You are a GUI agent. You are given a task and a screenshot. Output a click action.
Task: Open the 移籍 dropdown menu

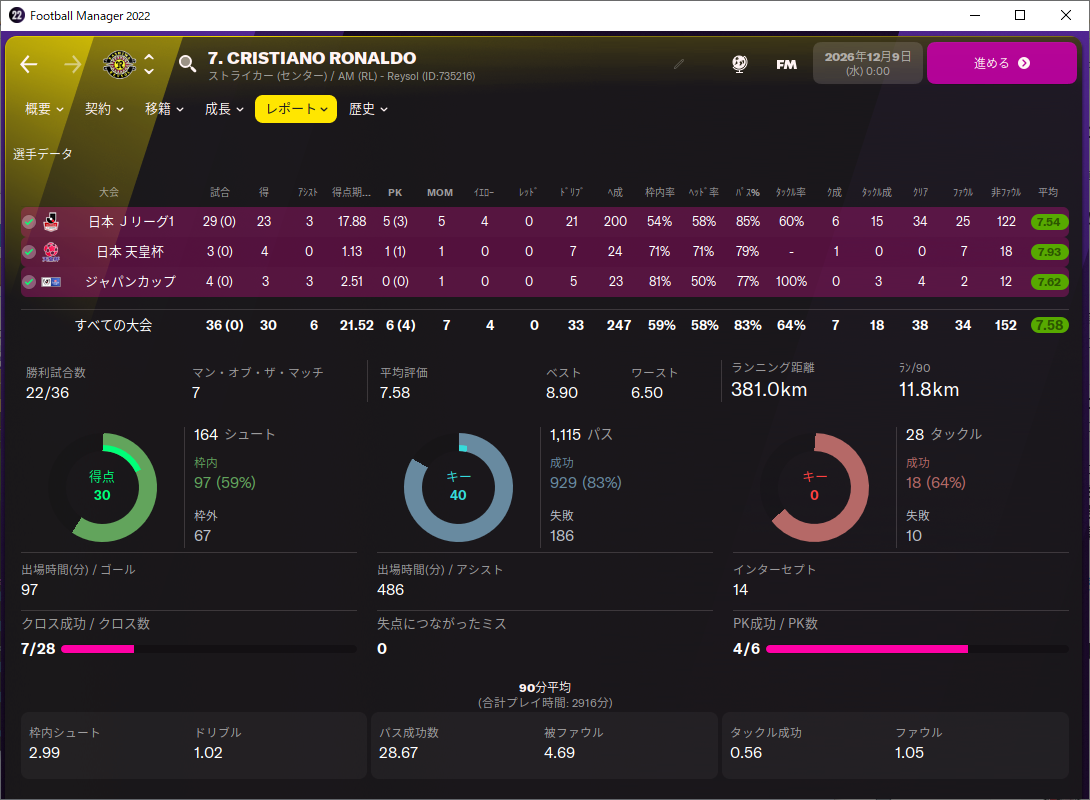click(164, 109)
